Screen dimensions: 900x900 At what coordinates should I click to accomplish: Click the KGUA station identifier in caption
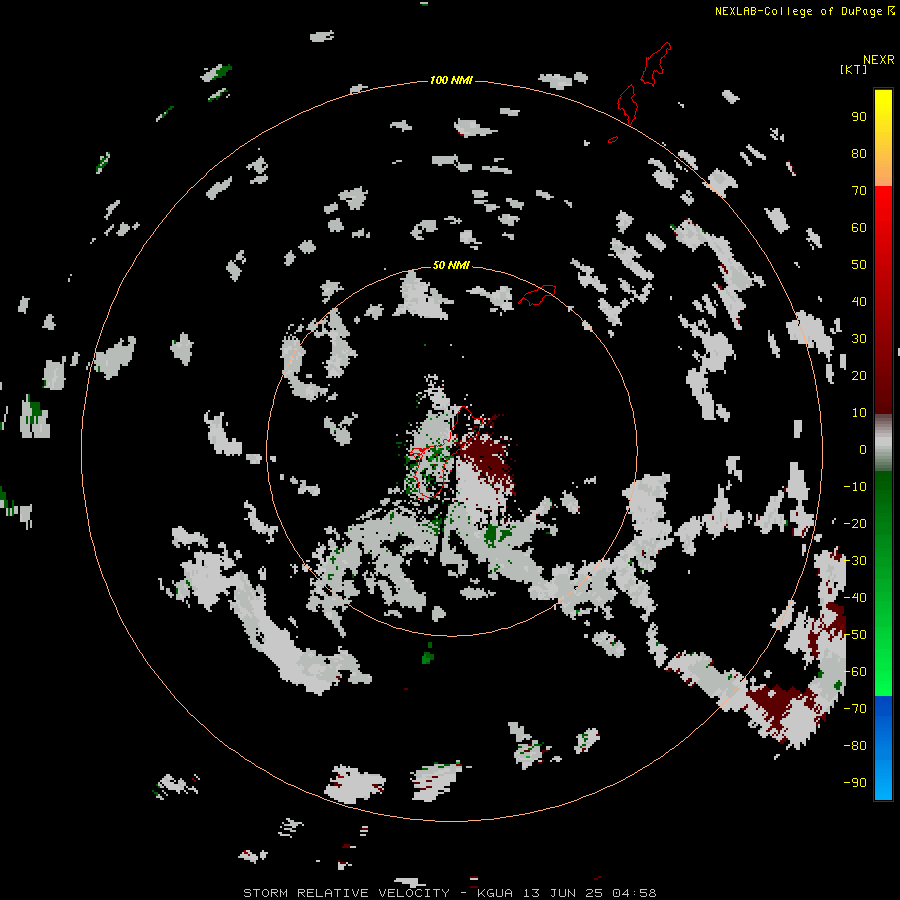pos(496,893)
